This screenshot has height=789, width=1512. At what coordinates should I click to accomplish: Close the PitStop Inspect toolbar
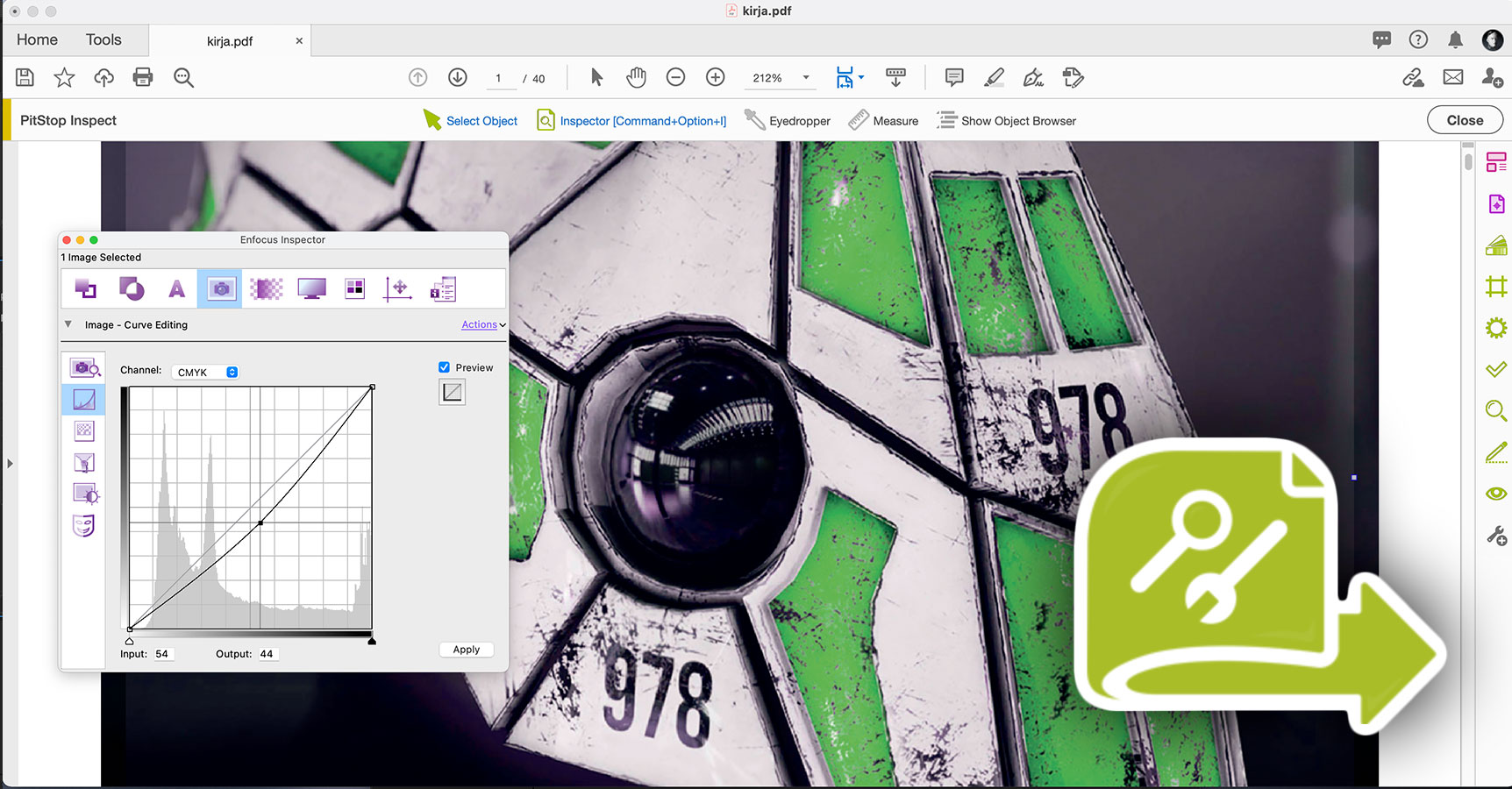tap(1464, 120)
